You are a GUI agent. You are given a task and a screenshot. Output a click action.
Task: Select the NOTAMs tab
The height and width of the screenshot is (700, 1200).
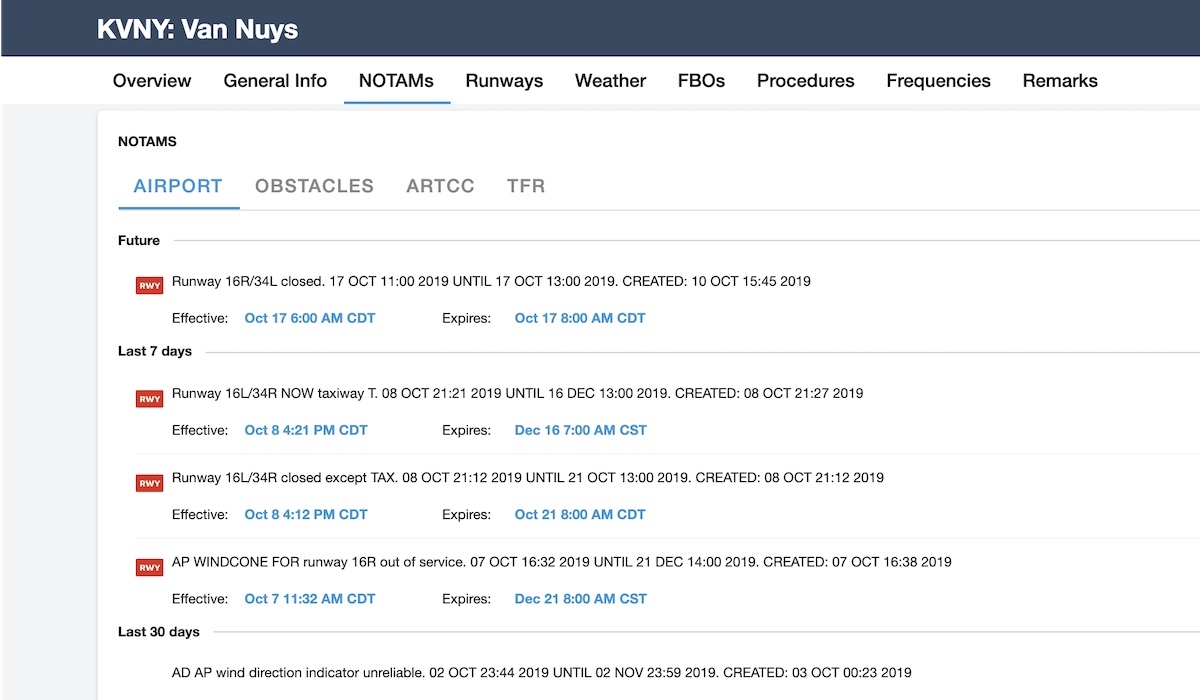click(x=396, y=81)
